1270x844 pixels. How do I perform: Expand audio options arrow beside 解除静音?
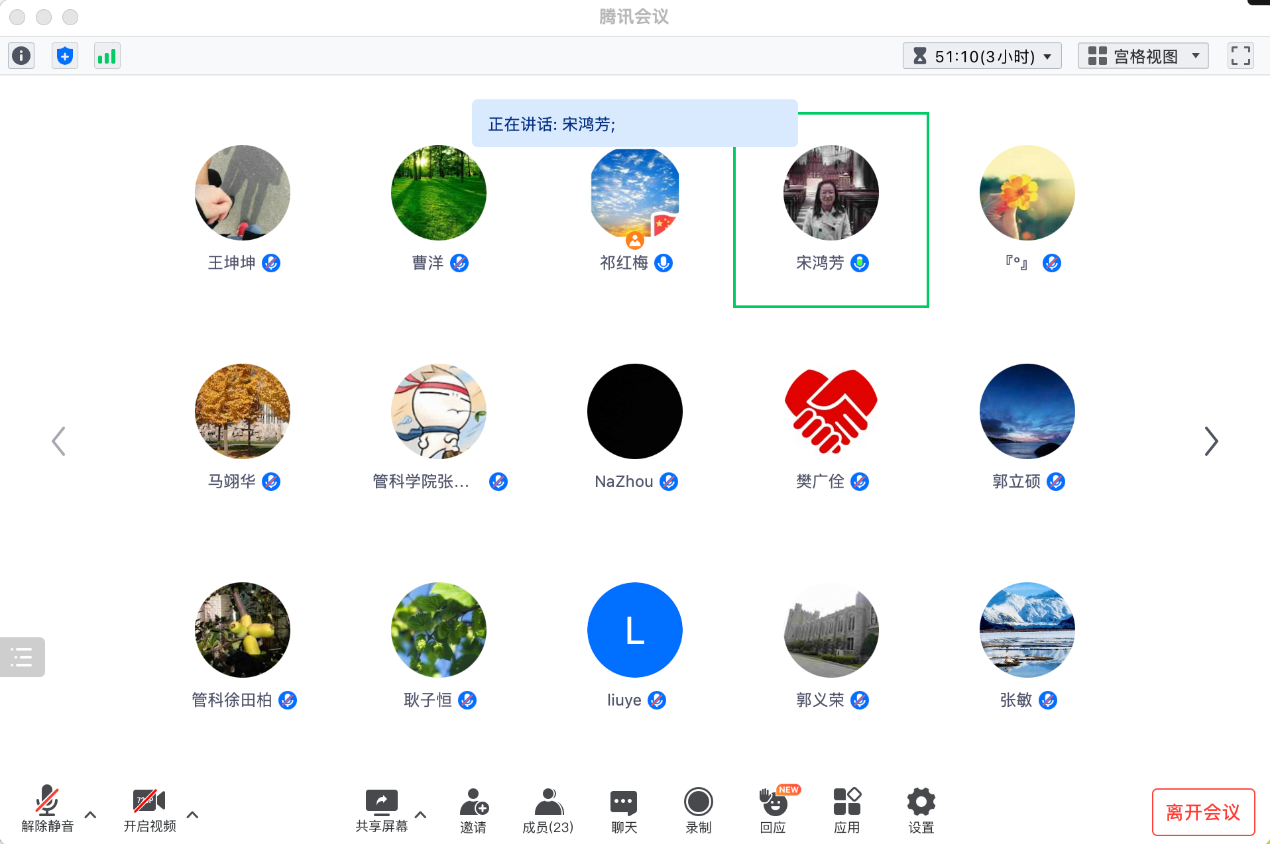point(90,814)
